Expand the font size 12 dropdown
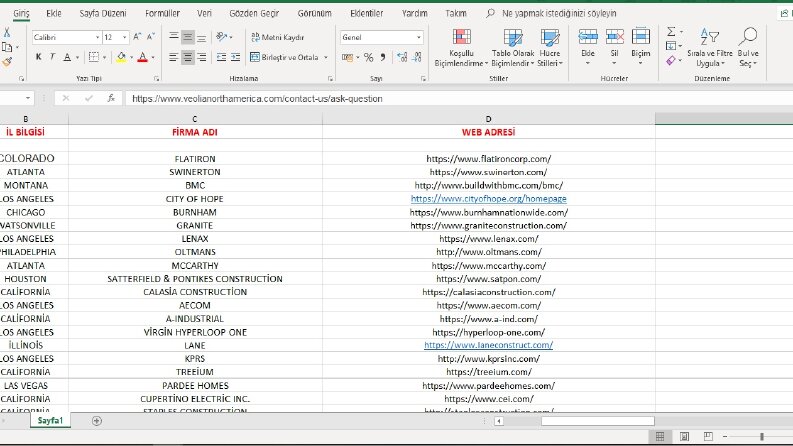 pyautogui.click(x=124, y=37)
